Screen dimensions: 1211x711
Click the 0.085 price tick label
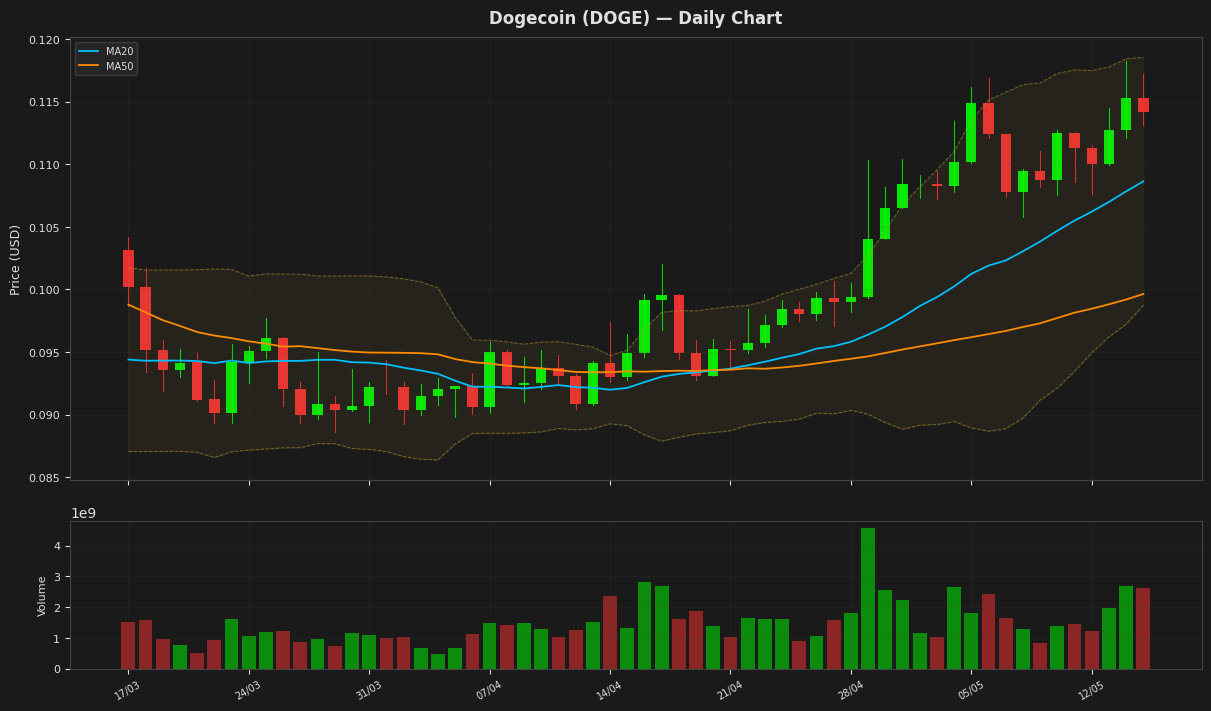[x=44, y=478]
